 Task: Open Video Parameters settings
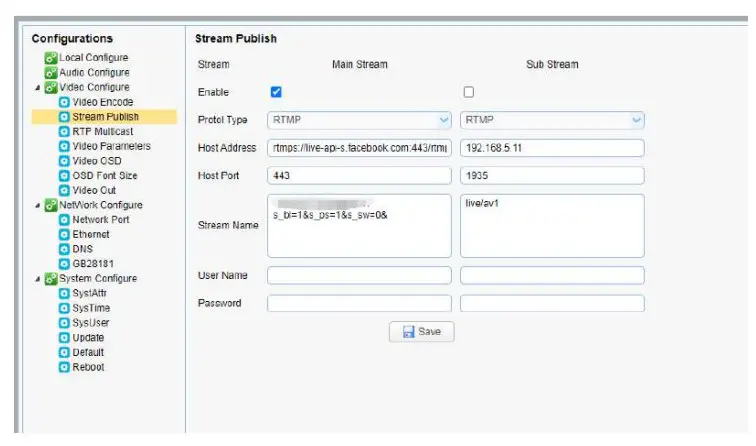[x=111, y=146]
